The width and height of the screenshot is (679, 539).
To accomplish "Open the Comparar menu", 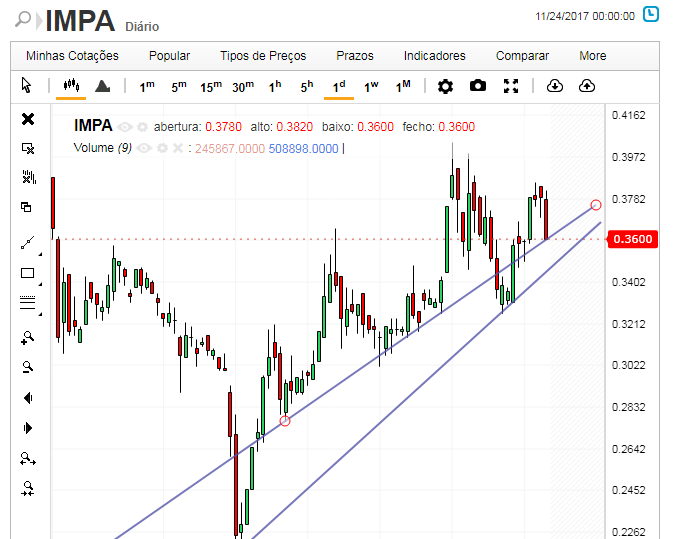I will [522, 56].
